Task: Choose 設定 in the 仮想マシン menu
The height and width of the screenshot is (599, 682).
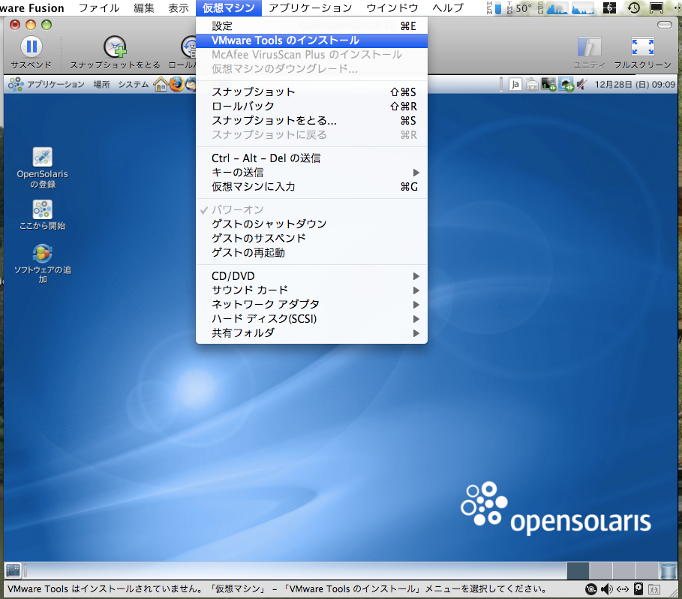Action: [311, 26]
